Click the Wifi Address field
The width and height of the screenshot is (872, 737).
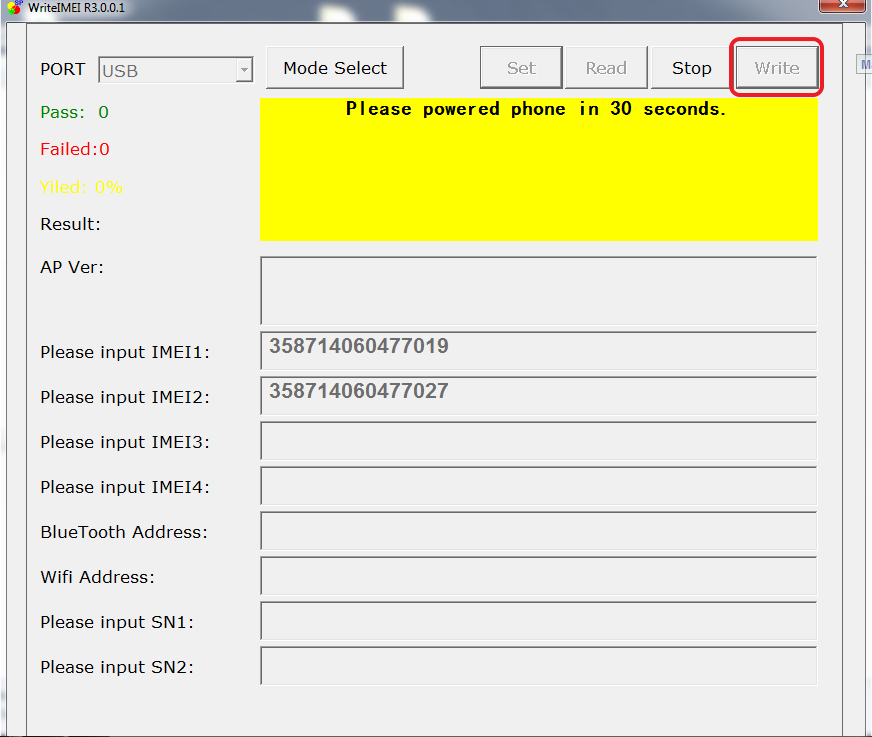point(538,576)
